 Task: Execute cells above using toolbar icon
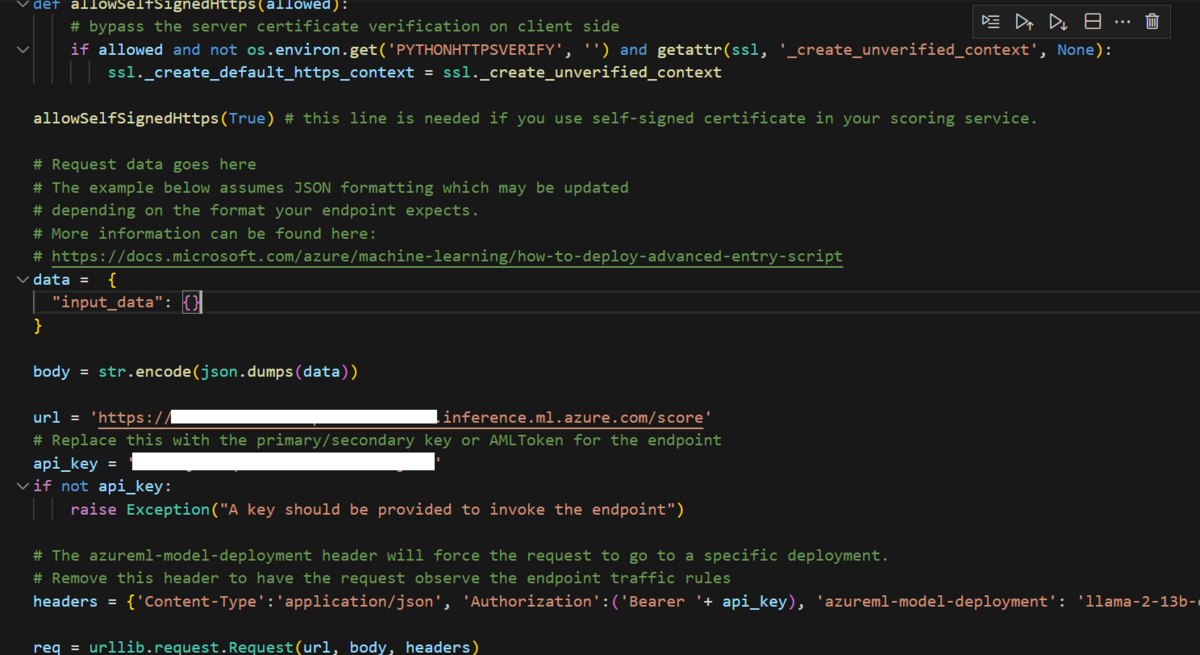pyautogui.click(x=1024, y=21)
